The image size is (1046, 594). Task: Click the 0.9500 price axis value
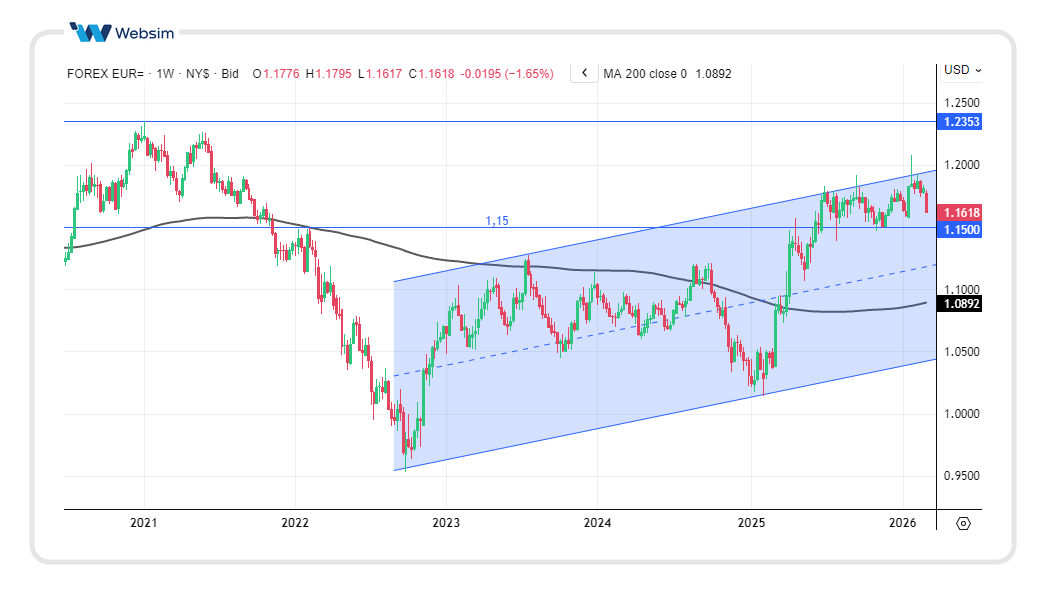[961, 476]
